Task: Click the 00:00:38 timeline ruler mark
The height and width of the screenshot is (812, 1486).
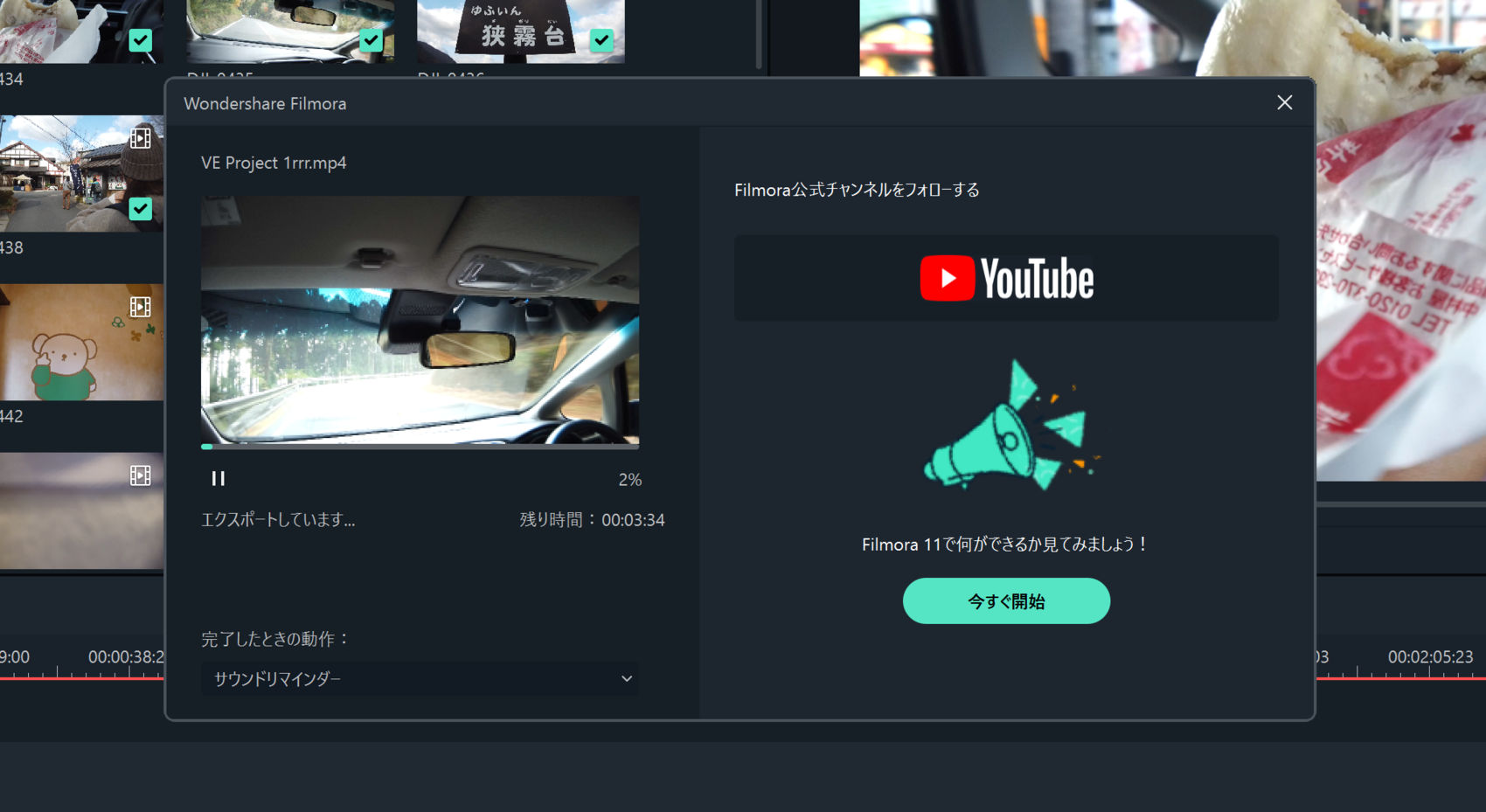Action: tap(126, 656)
